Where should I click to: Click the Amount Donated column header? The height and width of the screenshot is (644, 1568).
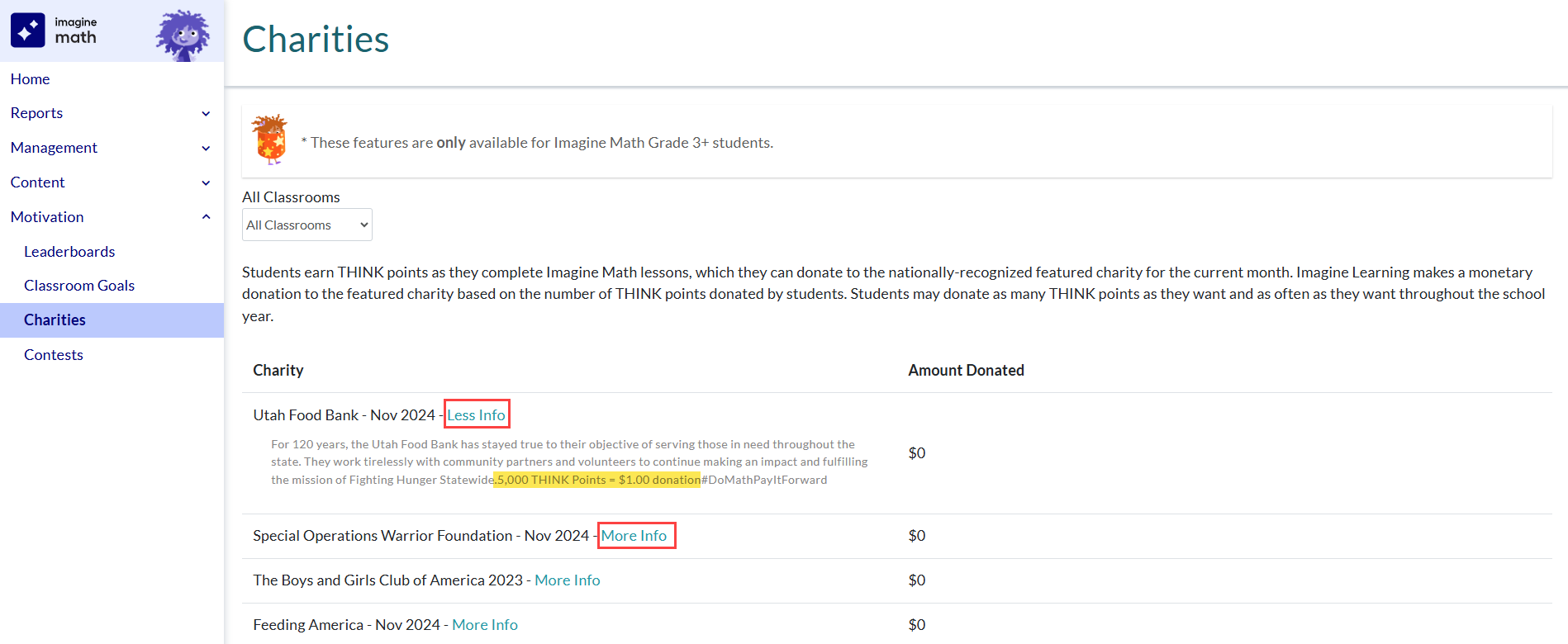pyautogui.click(x=967, y=371)
